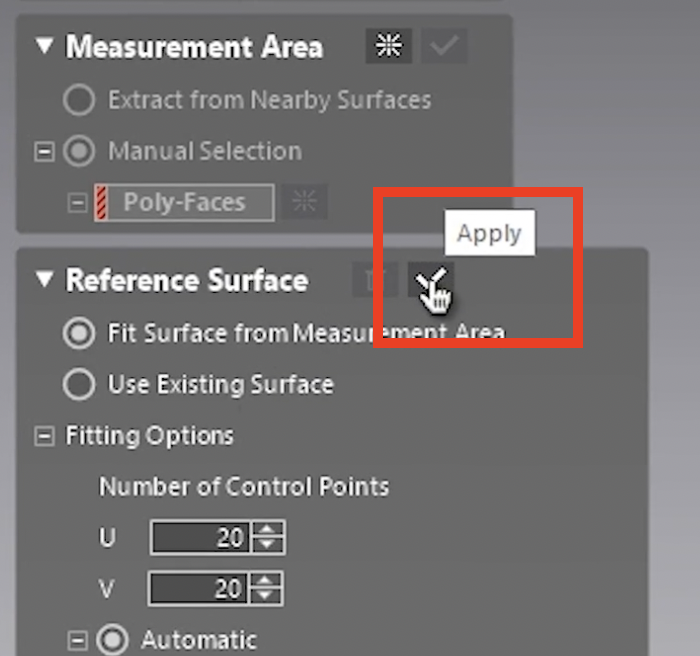Collapse the Measurement Area section triangle
The width and height of the screenshot is (700, 656).
pyautogui.click(x=45, y=46)
